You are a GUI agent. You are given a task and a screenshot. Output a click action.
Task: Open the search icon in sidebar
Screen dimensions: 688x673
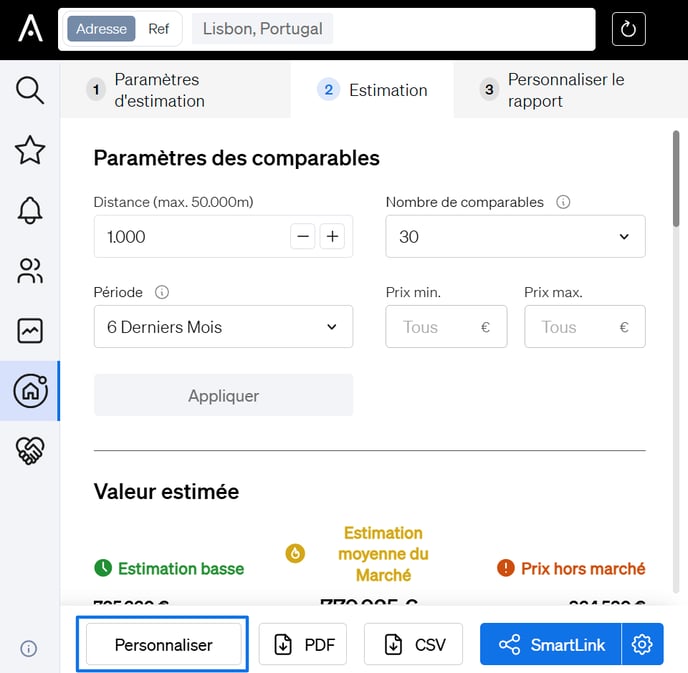click(30, 90)
